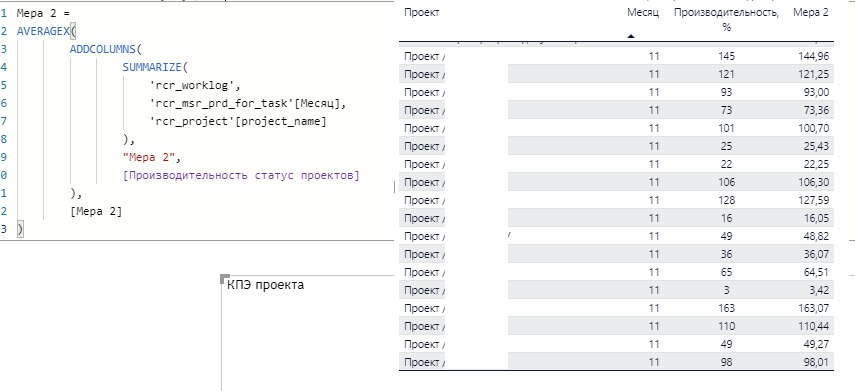Click the productivity cell showing 3
855x391 pixels.
[x=726, y=290]
